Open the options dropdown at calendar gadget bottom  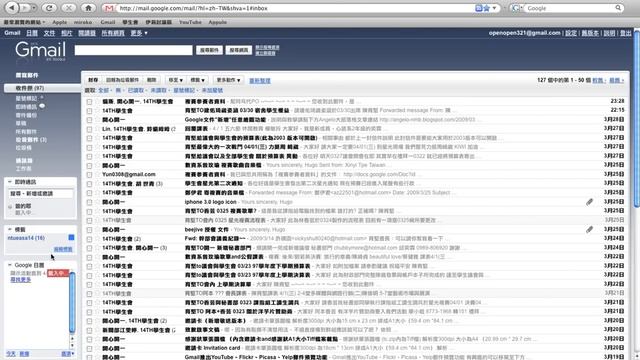68,354
